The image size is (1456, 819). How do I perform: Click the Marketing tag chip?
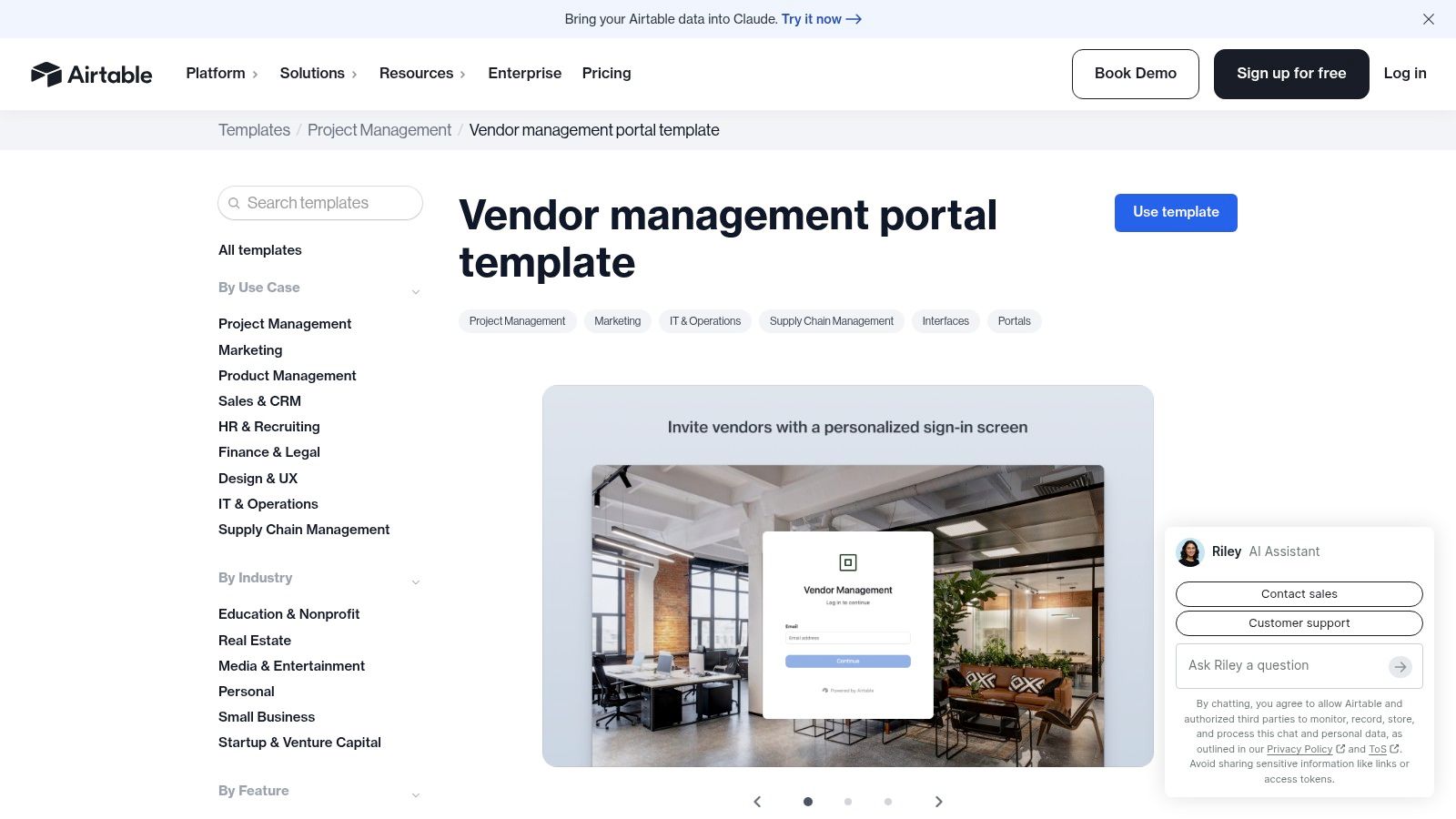click(x=617, y=321)
